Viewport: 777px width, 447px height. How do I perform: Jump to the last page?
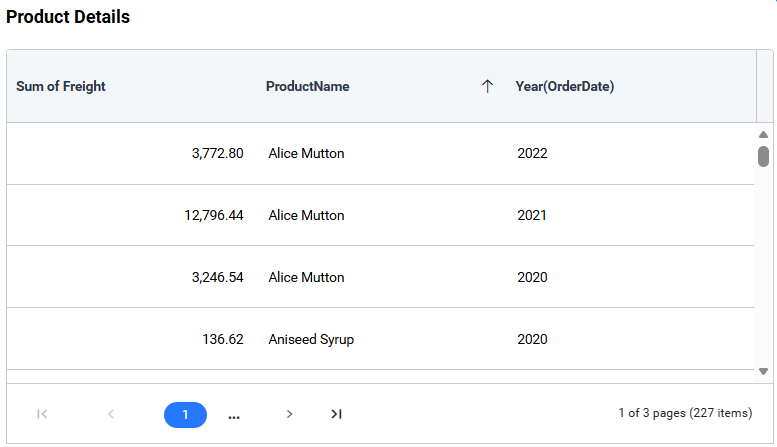(x=337, y=414)
